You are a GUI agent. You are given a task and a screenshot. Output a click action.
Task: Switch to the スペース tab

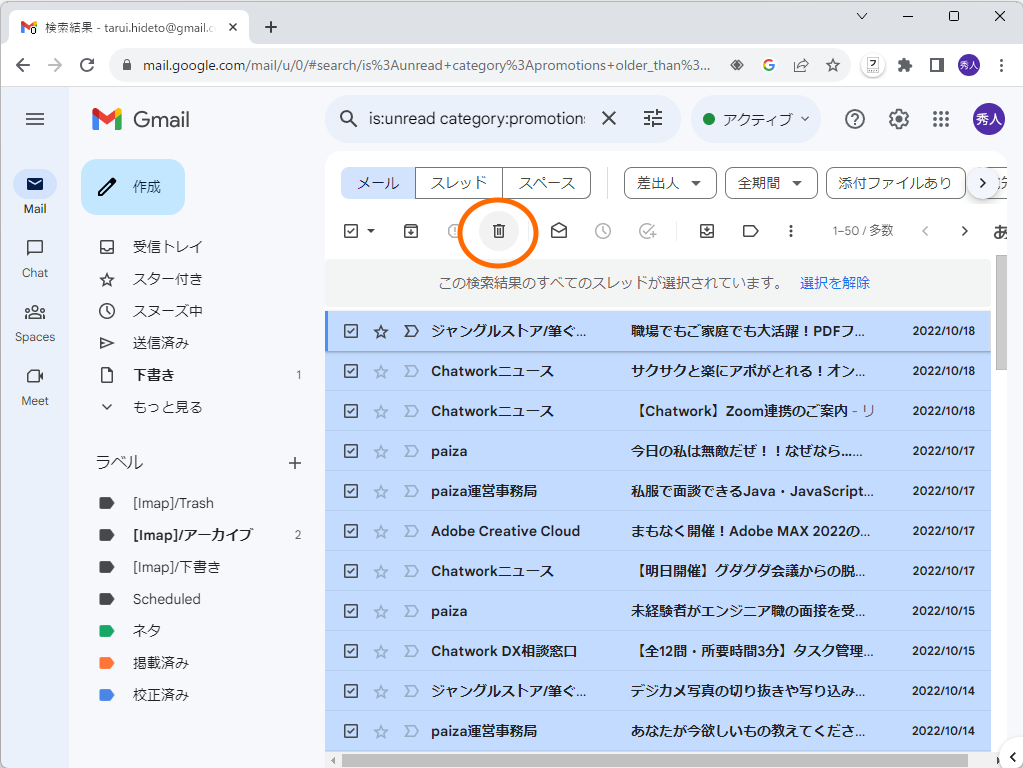point(549,183)
